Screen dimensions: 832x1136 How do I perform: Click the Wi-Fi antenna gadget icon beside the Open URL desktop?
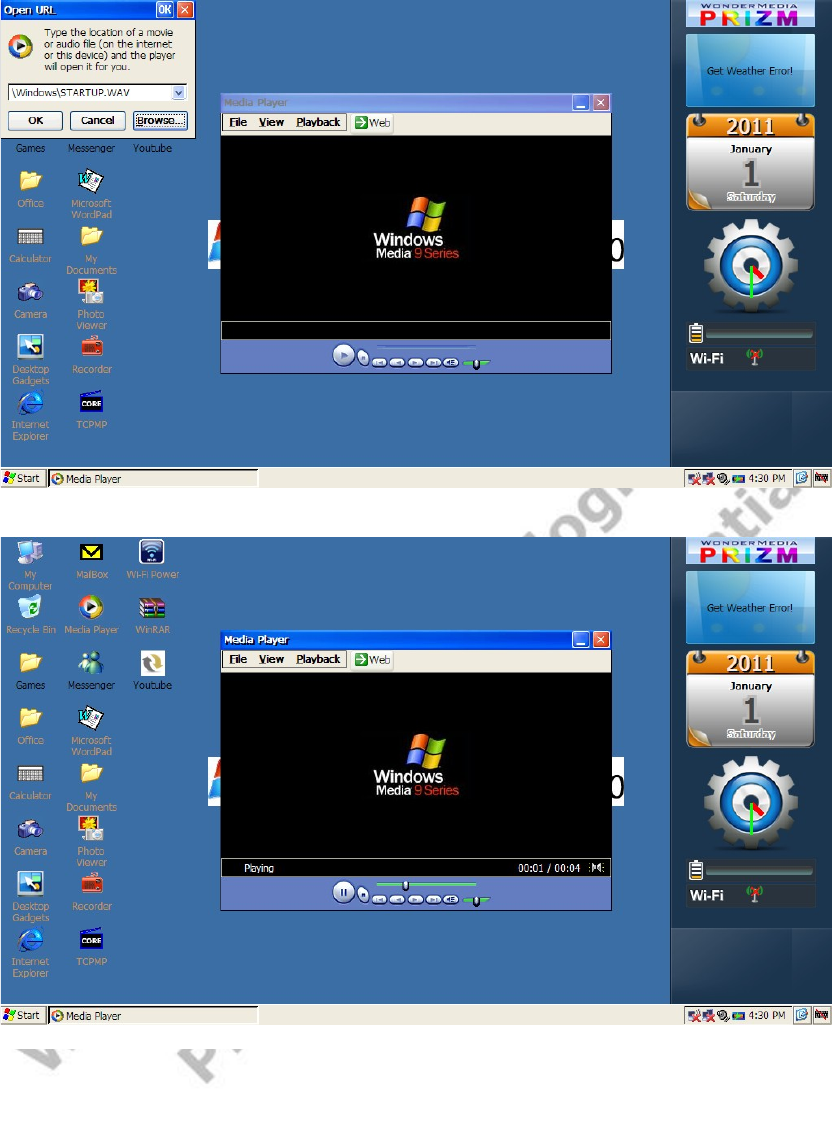coord(754,357)
